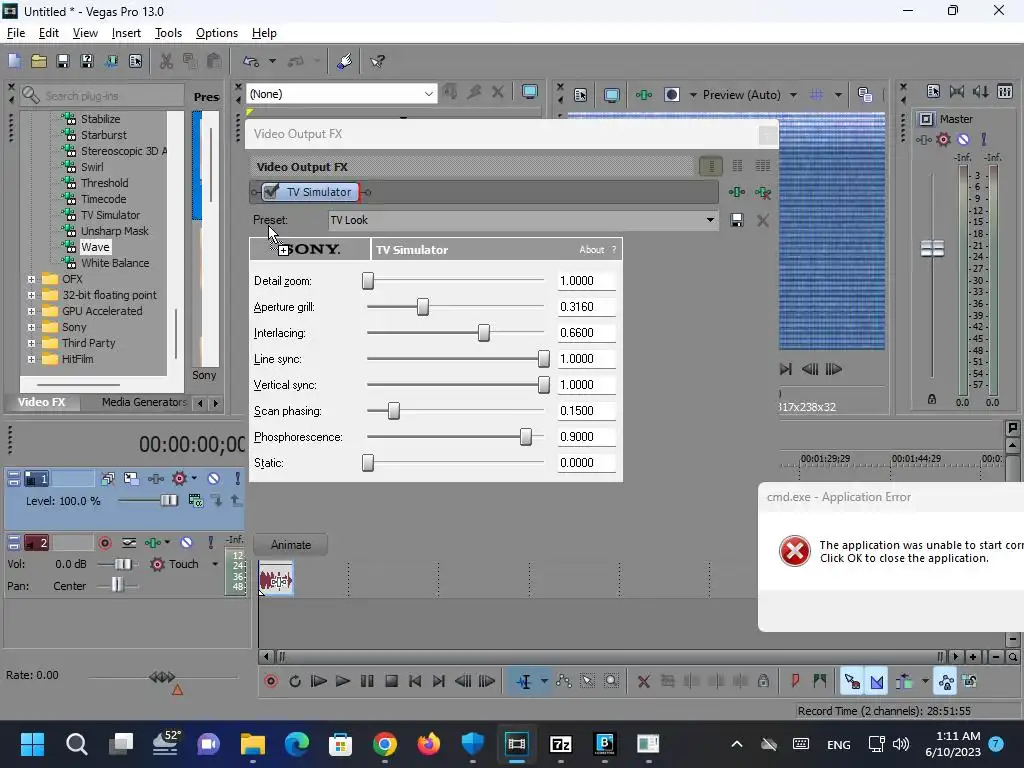Click the Cut scissors icon in toolbar
Viewport: 1024px width, 768px height.
tap(167, 61)
